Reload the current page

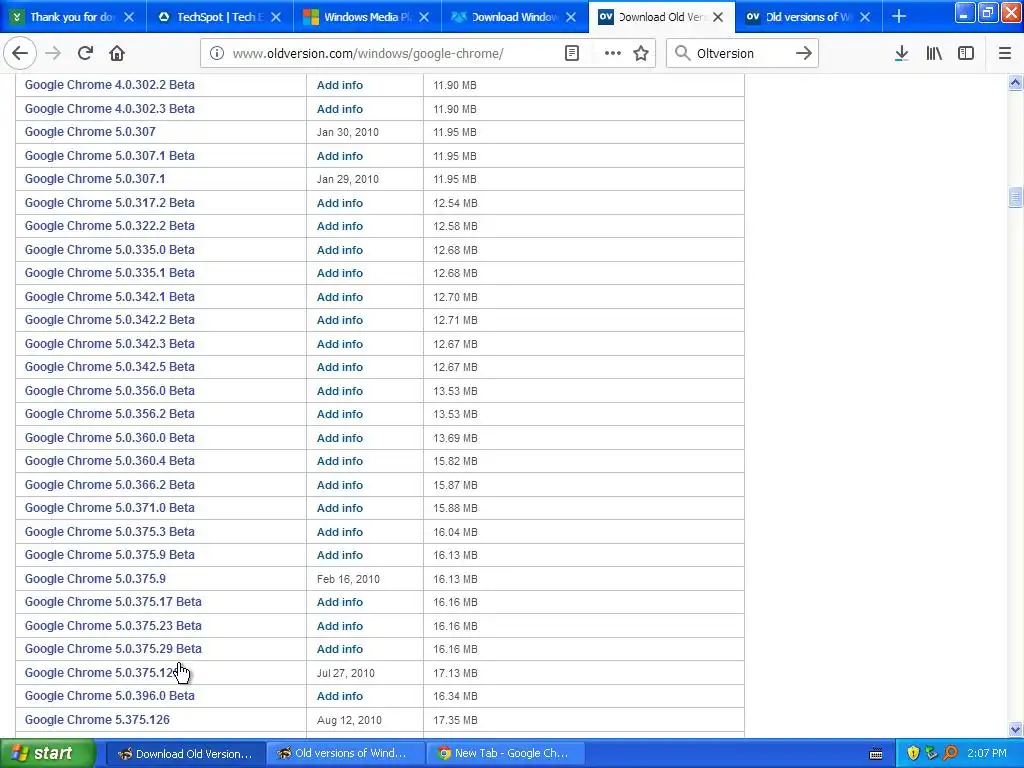point(85,54)
